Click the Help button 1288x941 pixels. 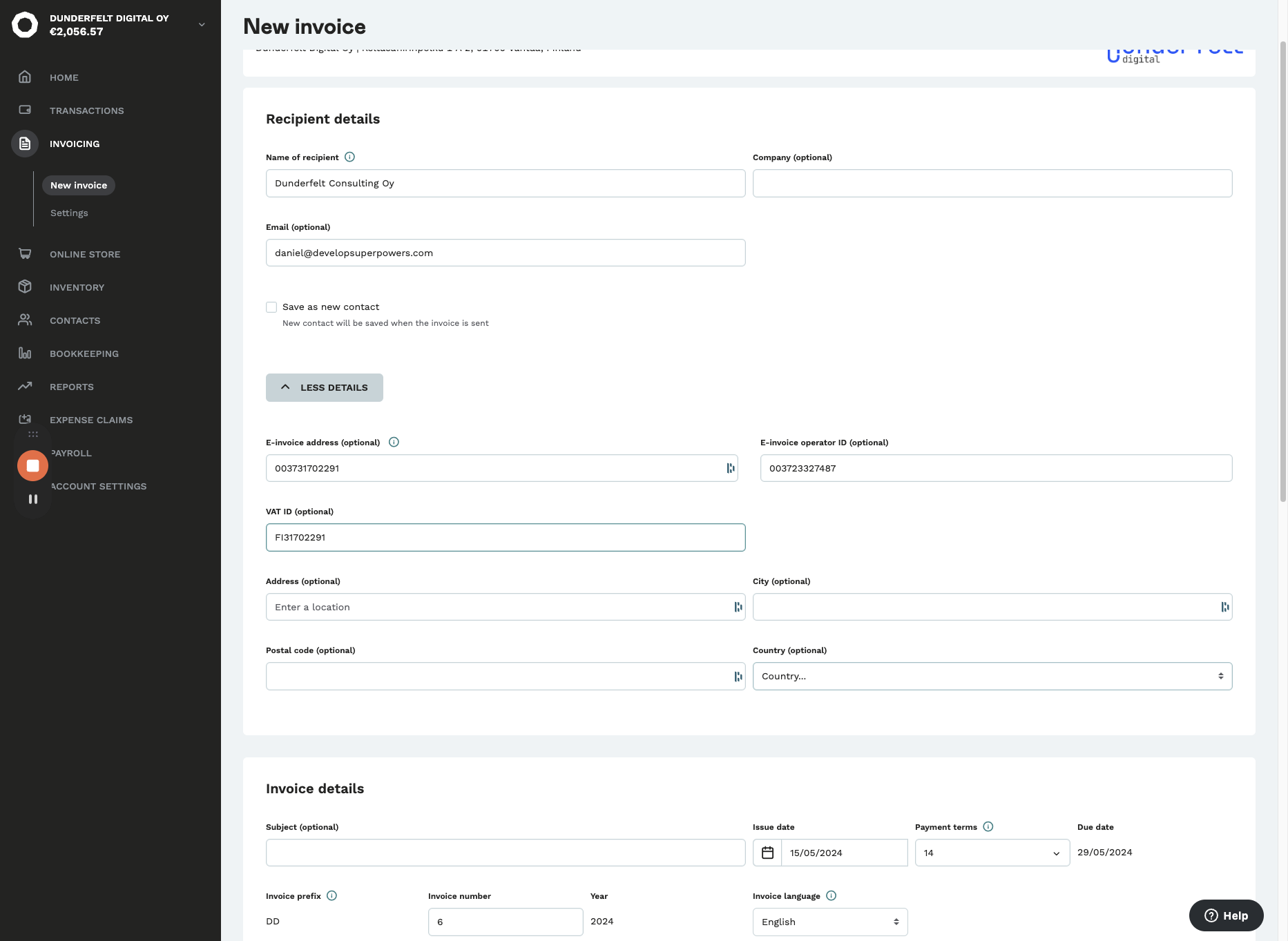pyautogui.click(x=1226, y=916)
